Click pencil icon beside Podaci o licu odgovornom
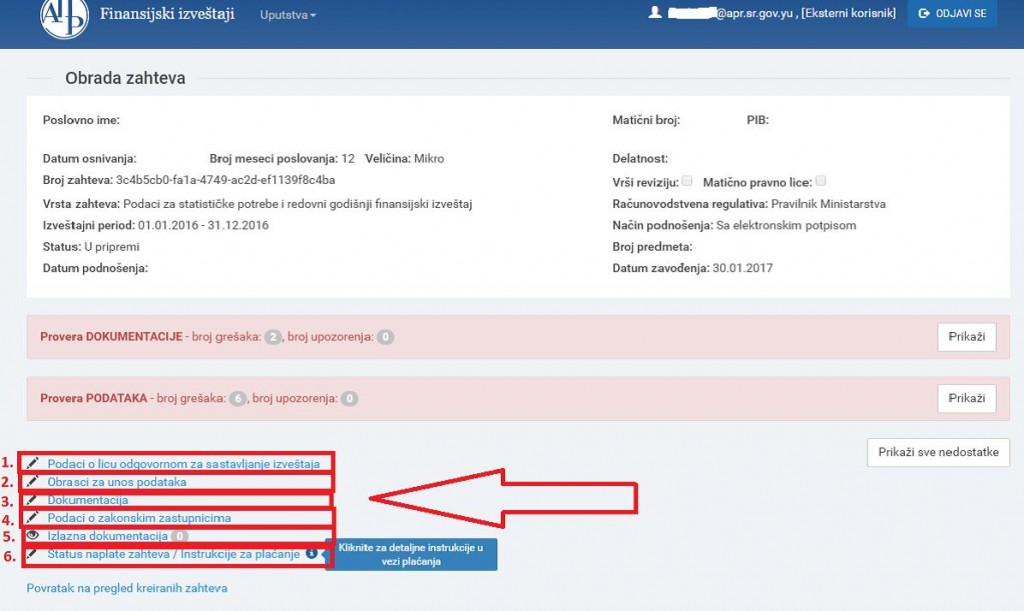 pos(33,463)
